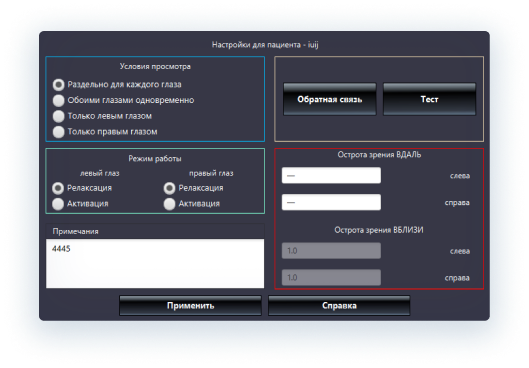Click the 'Режим работы' heading
Image resolution: width=529 pixels, height=368 pixels.
pyautogui.click(x=155, y=159)
